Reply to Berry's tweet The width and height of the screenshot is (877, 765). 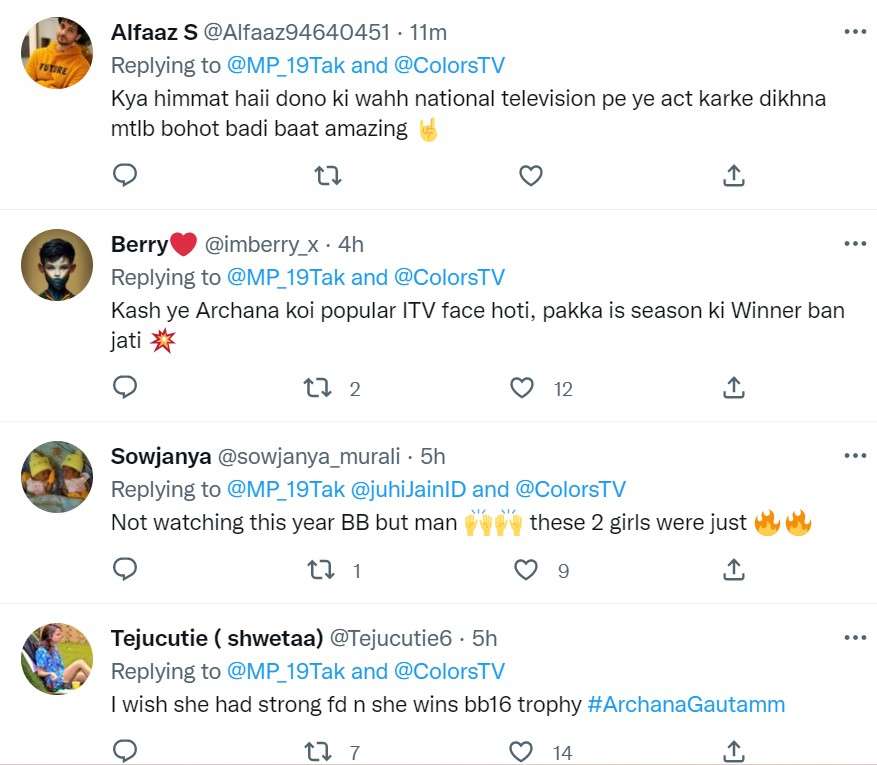[125, 387]
